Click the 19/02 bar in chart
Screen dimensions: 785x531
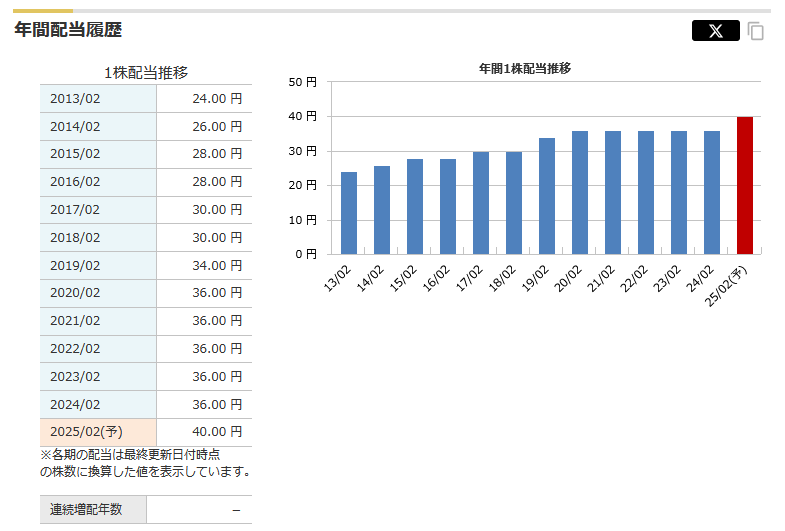547,196
